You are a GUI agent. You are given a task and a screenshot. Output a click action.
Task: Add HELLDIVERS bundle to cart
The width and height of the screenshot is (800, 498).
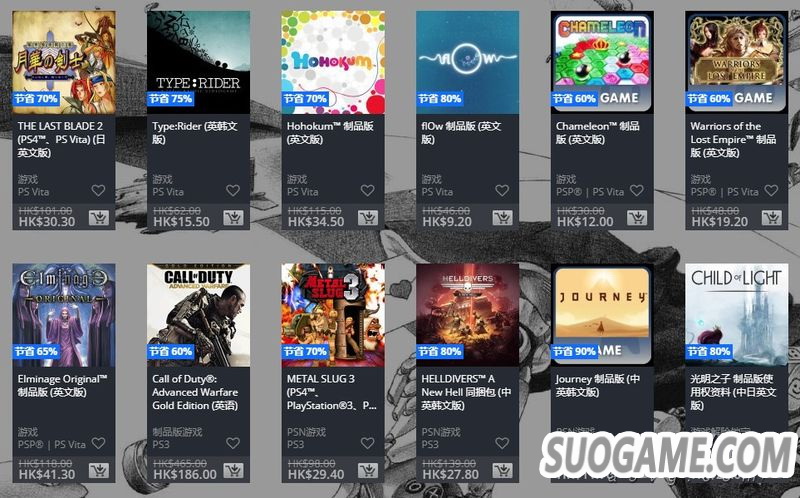503,470
